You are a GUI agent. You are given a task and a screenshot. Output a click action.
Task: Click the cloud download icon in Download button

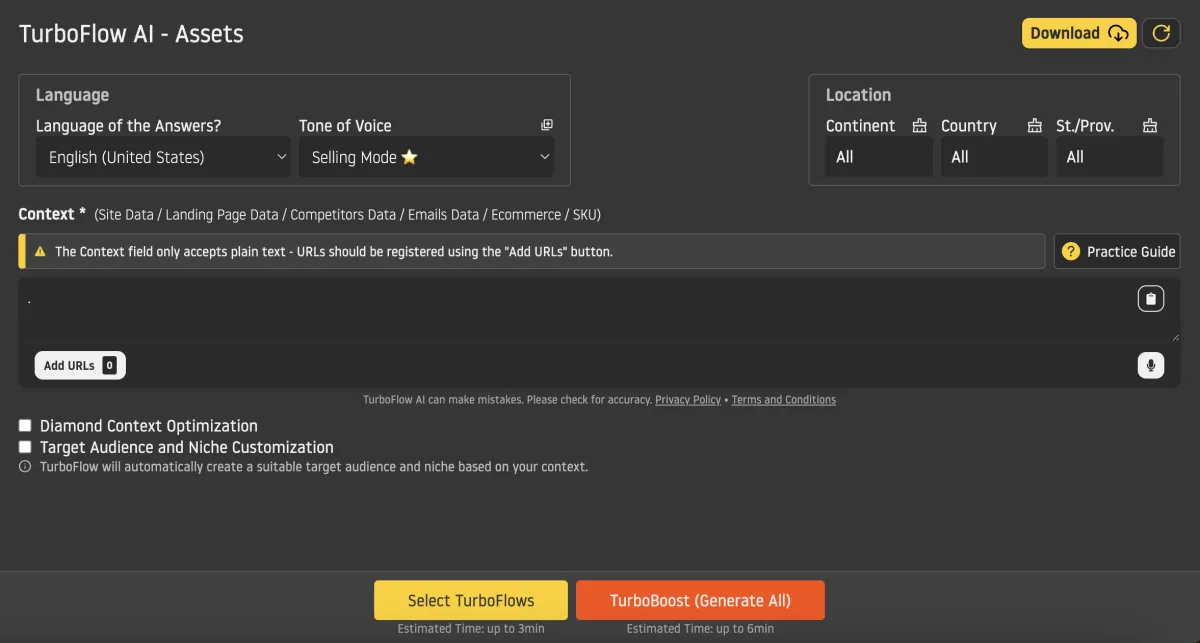[x=1118, y=34]
